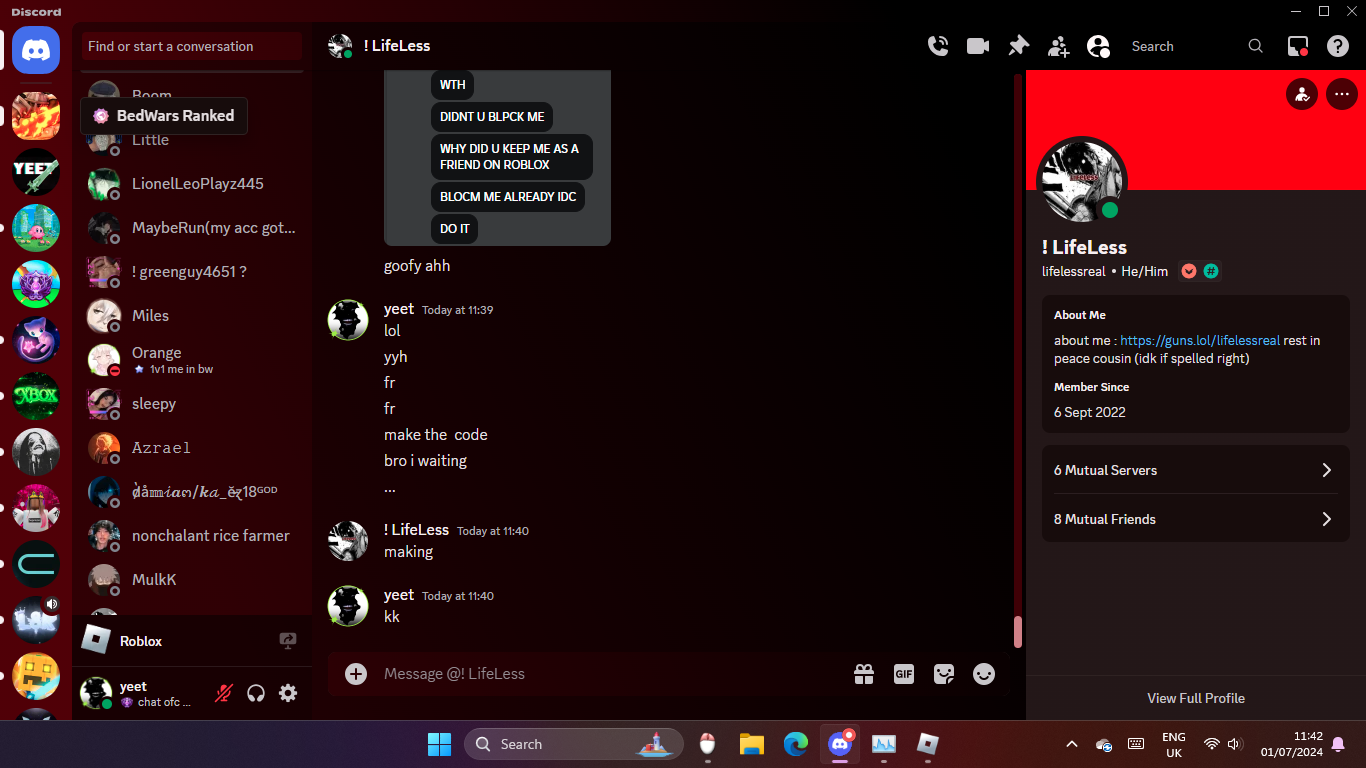Open DM with Orange
This screenshot has width=1366, height=768.
click(x=192, y=360)
